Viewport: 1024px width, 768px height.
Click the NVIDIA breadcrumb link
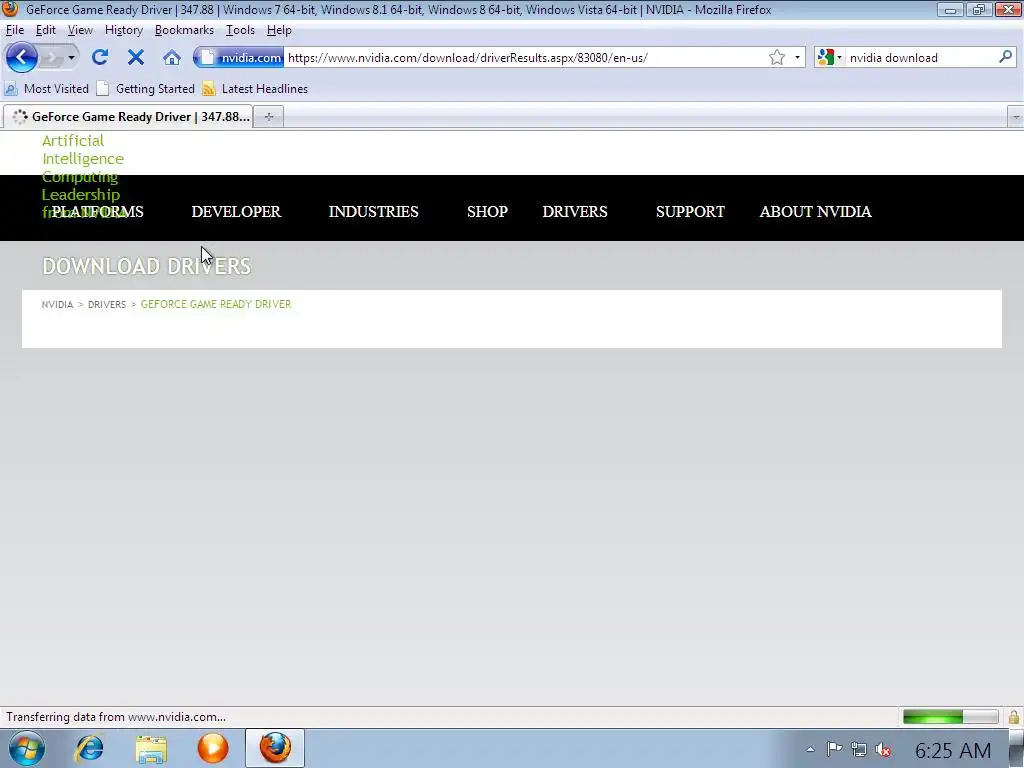coord(57,304)
